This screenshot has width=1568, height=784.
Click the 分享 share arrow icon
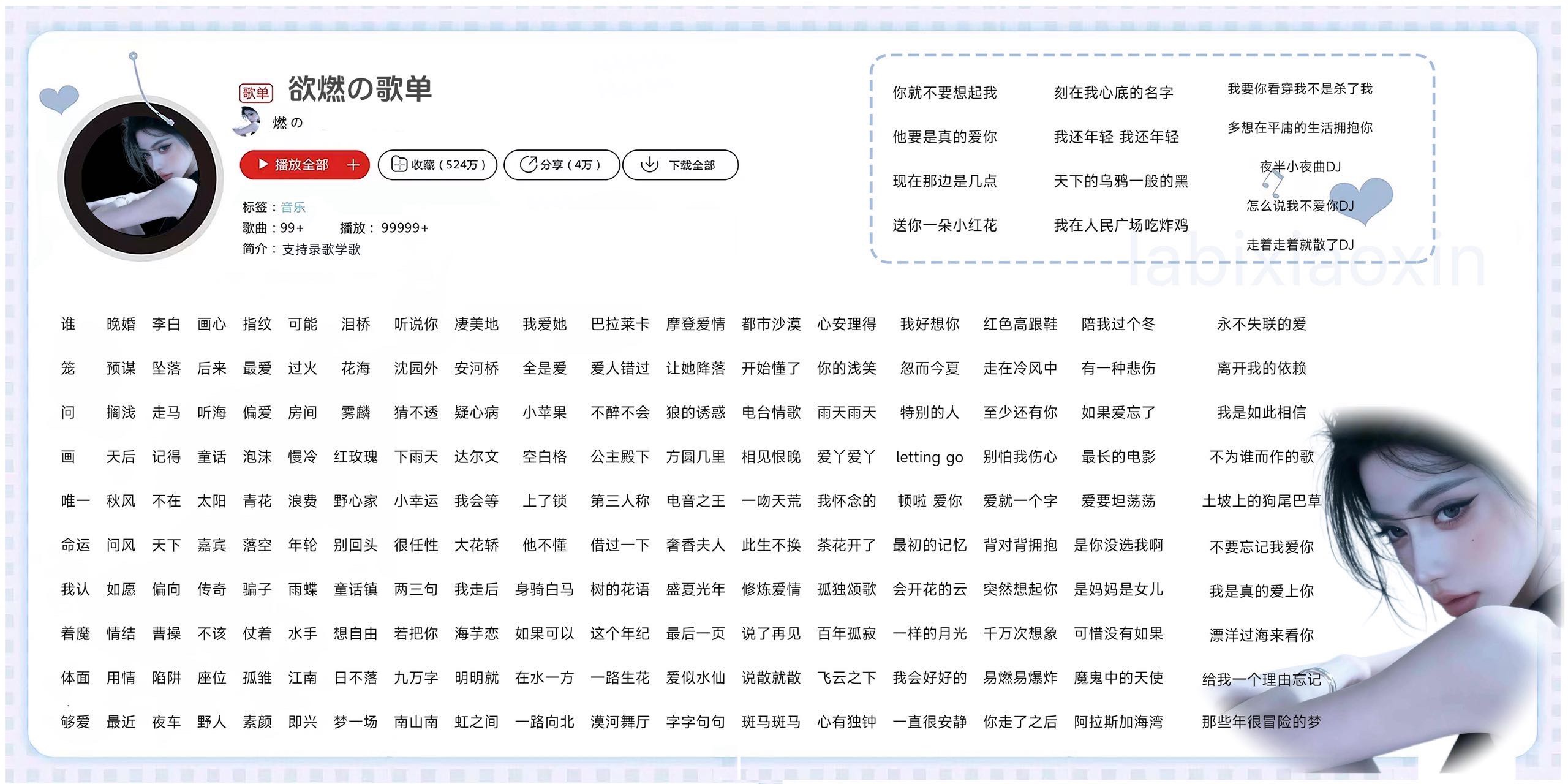point(528,164)
